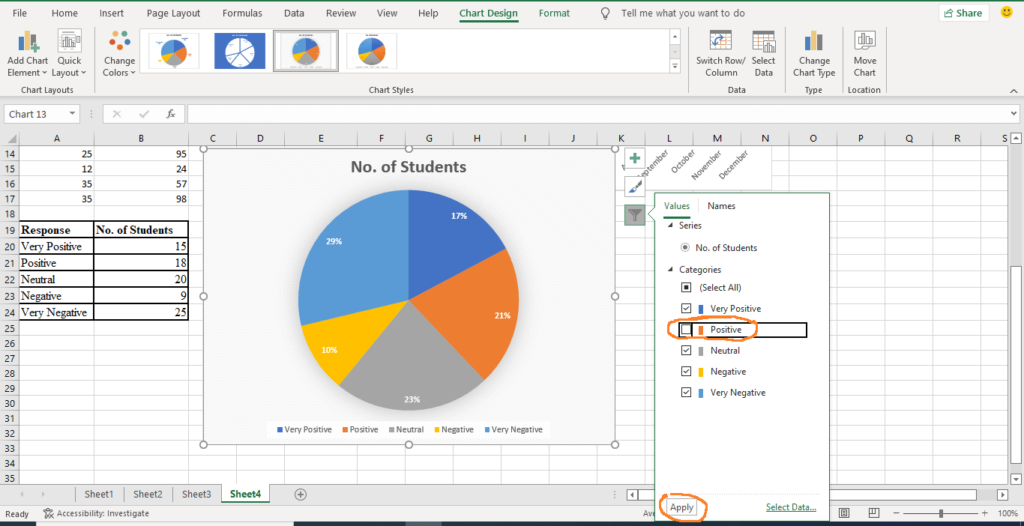Click the Chart Styles paintbrush button
1024x526 pixels.
click(x=635, y=187)
